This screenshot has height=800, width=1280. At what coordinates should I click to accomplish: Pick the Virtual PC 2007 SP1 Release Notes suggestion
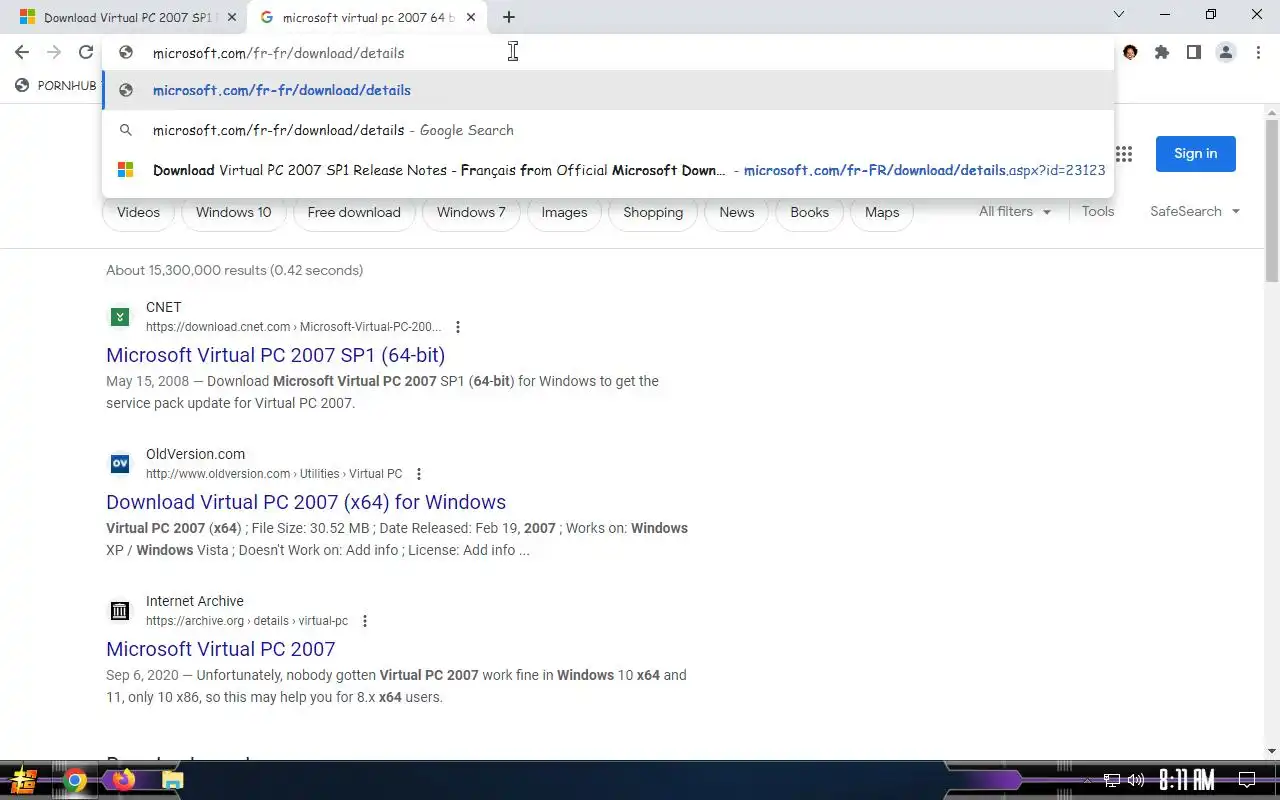click(x=608, y=170)
